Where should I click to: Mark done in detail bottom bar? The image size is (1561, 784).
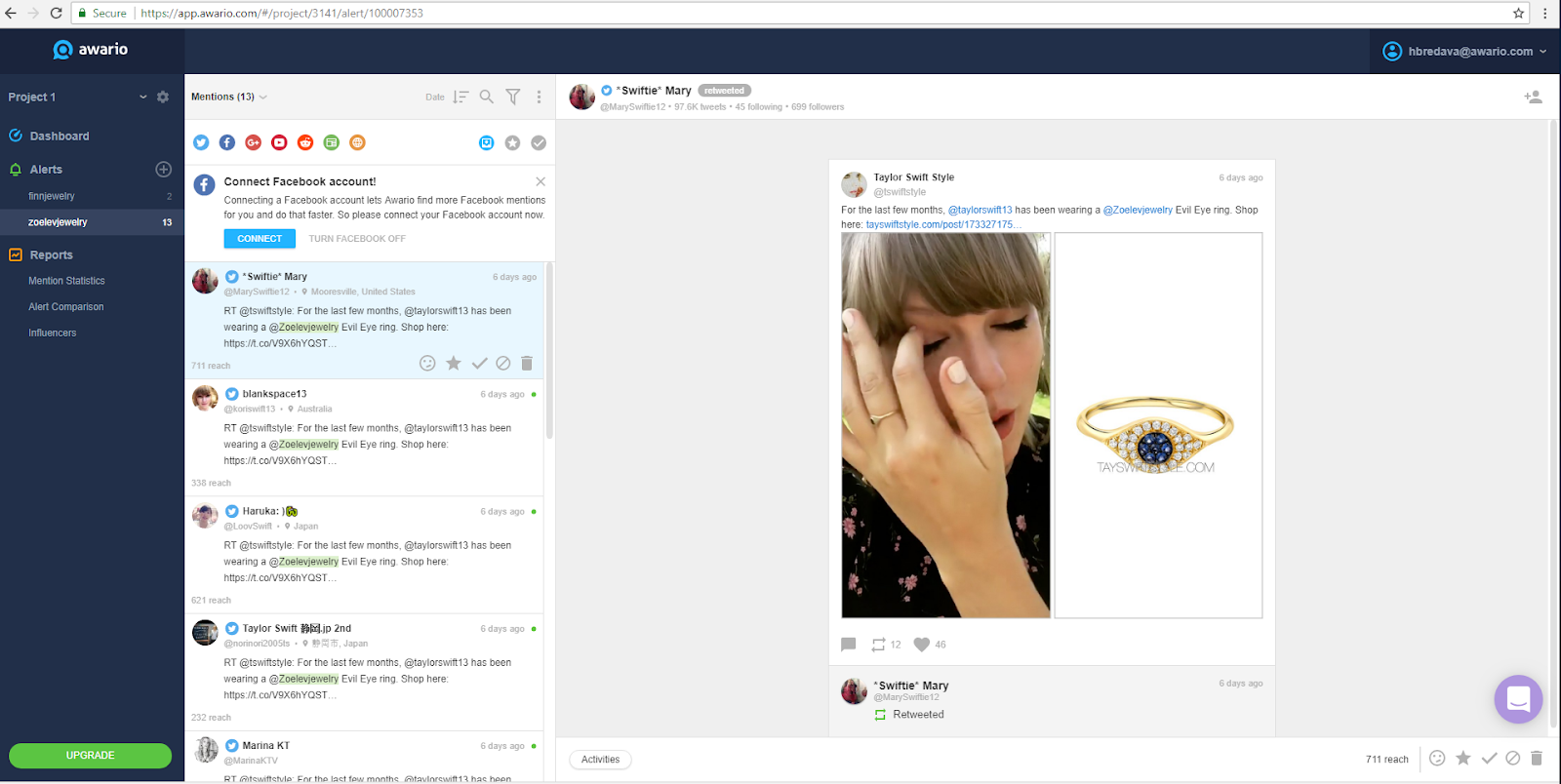tap(1489, 758)
